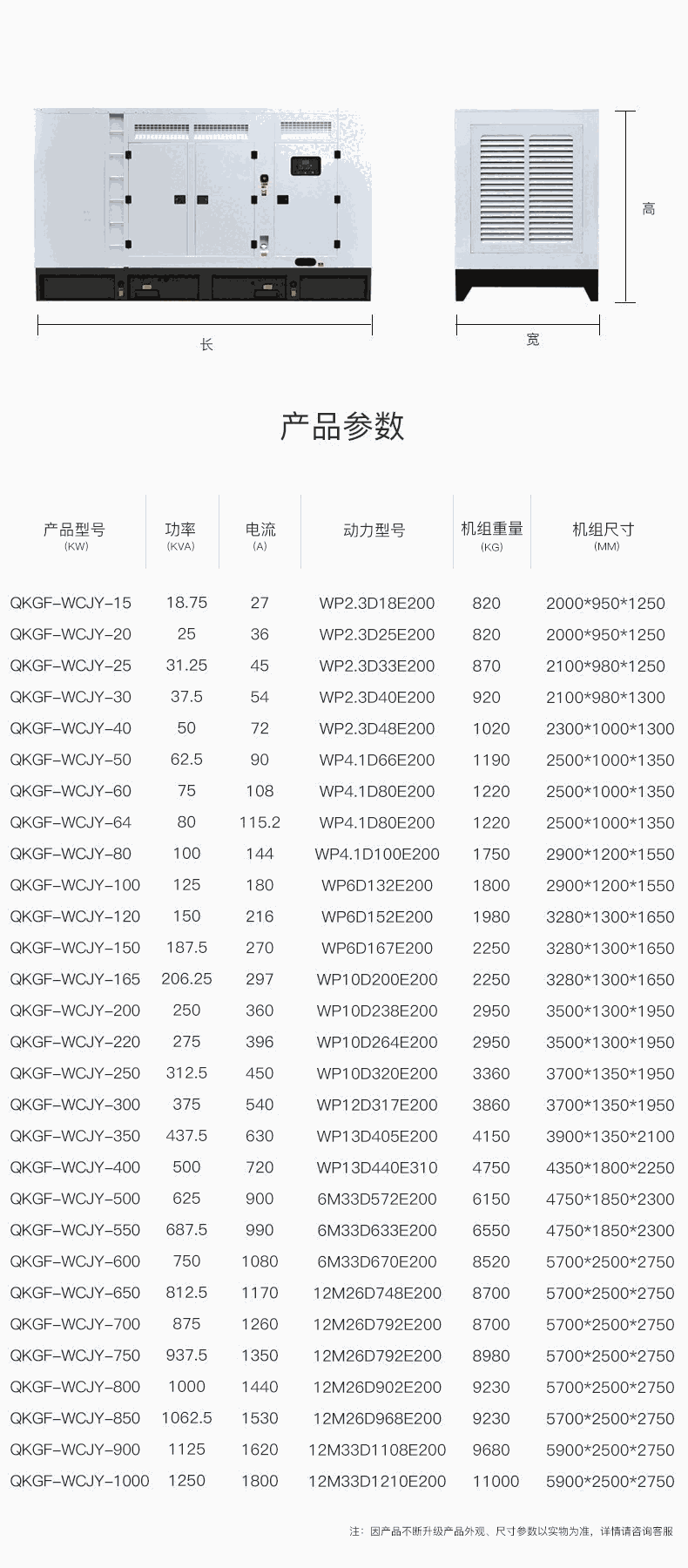Click the 功率 column header
The height and width of the screenshot is (1568, 688).
(180, 530)
